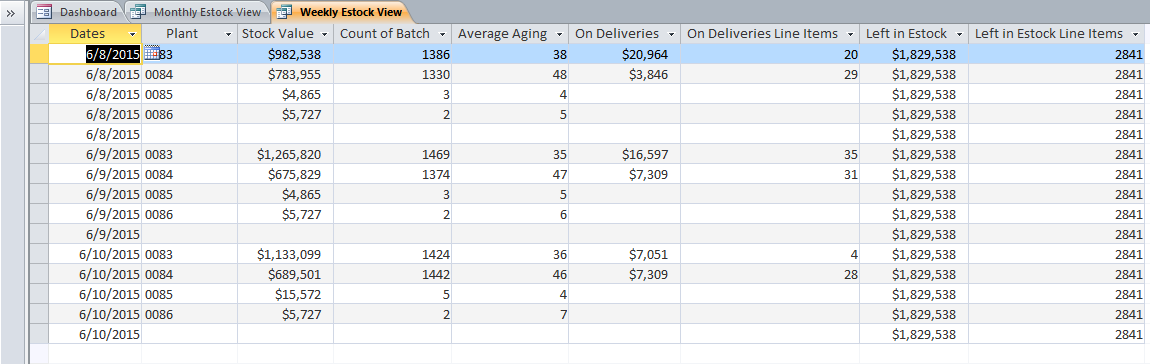This screenshot has height=364, width=1150.
Task: Click the $1,265,820 Stock Value cell
Action: [x=285, y=154]
